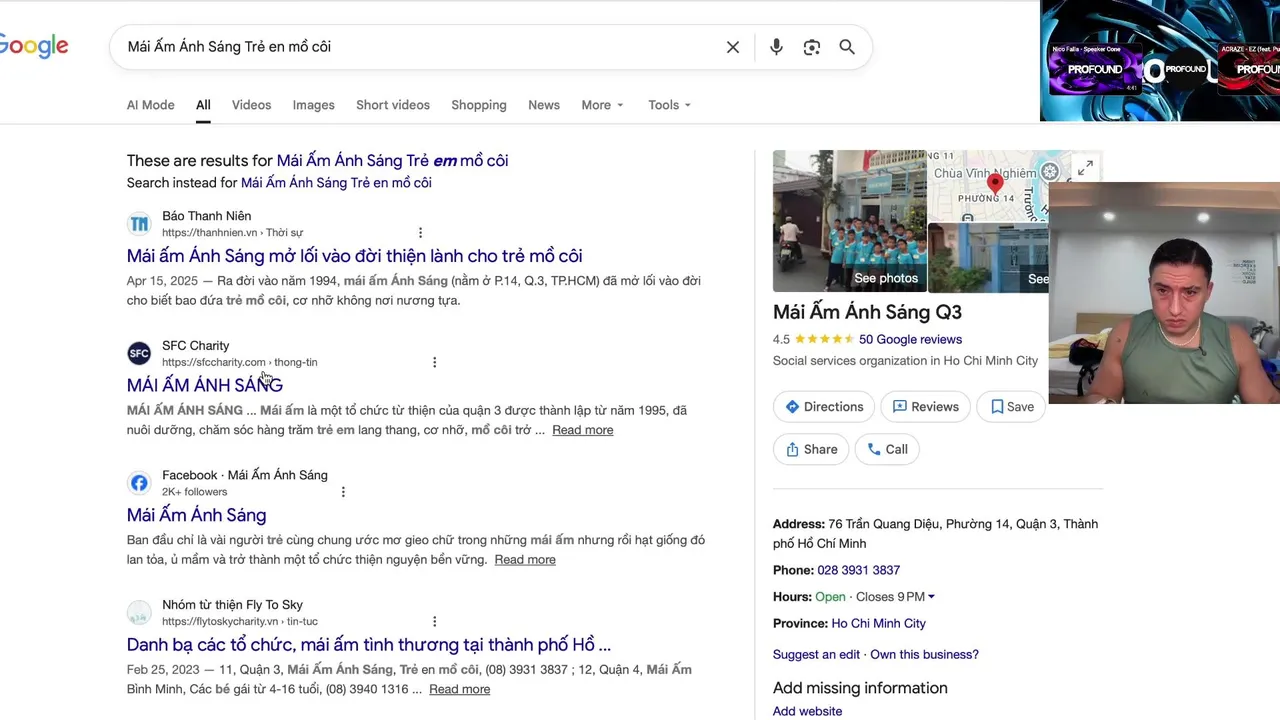Open the 'MÁI ẤM ÁNH SÁNG' SFC result
This screenshot has height=720, width=1280.
(x=205, y=385)
